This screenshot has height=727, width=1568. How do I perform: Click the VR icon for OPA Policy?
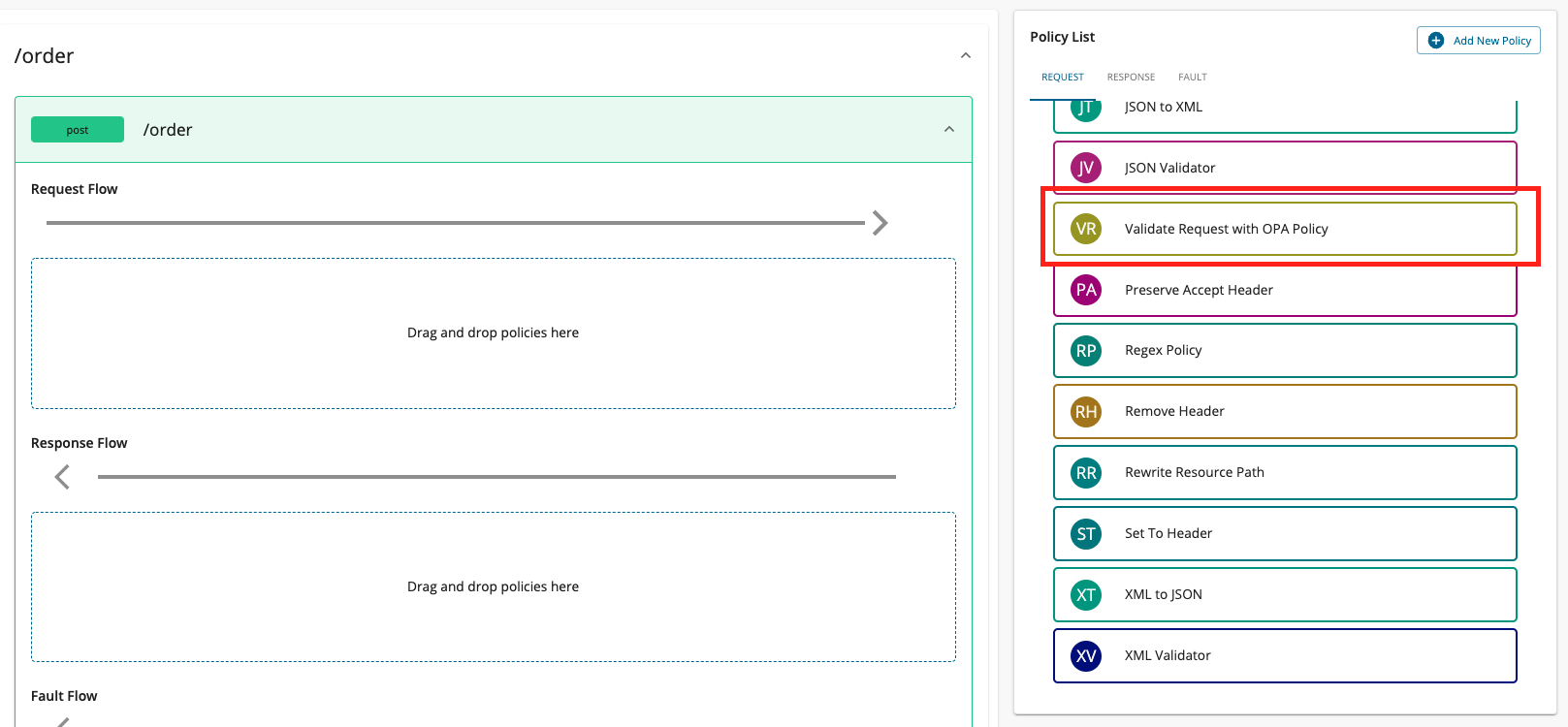tap(1086, 229)
